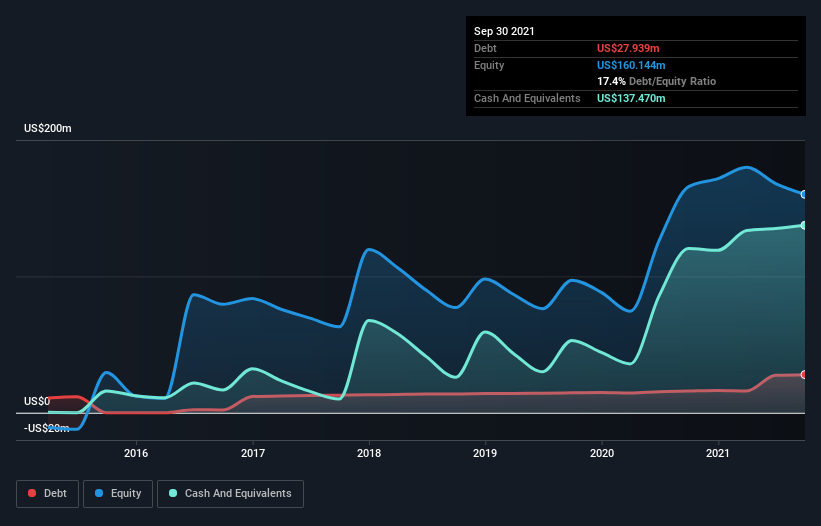Click the blue Equity endpoint marker
821x526 pixels.
804,195
